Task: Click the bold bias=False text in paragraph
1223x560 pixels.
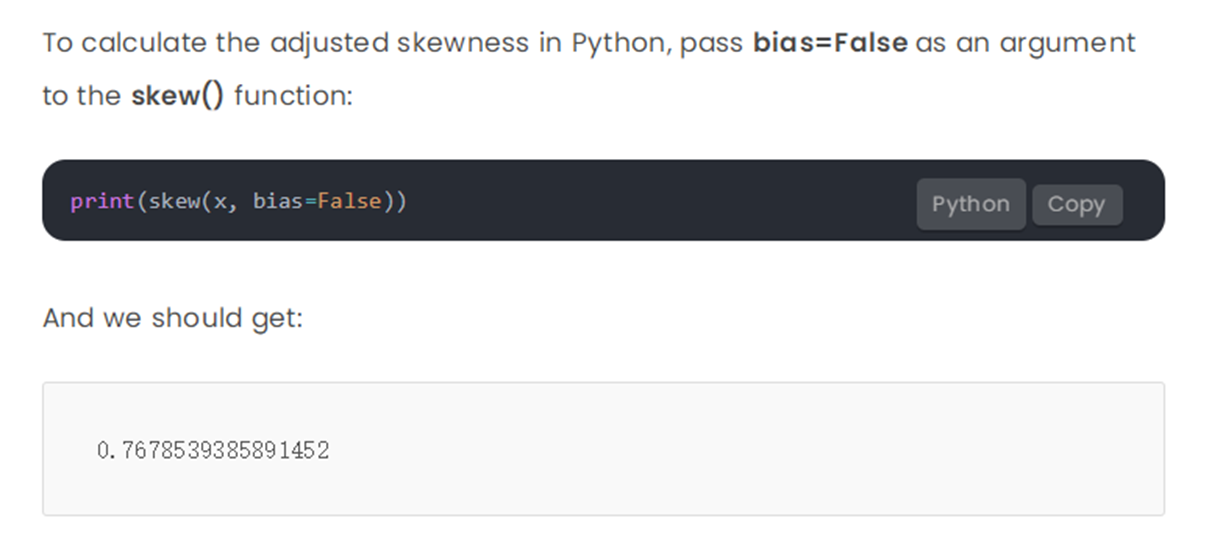Action: [830, 43]
